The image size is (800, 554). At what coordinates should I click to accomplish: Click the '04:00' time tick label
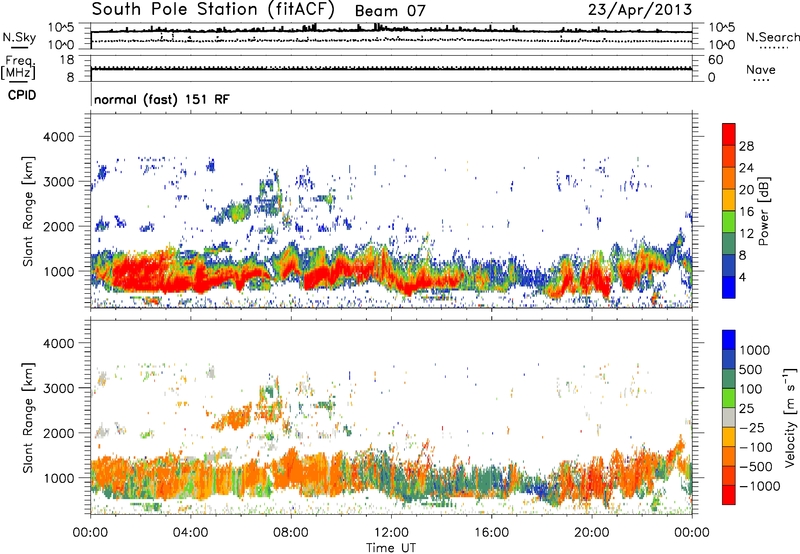(x=190, y=533)
